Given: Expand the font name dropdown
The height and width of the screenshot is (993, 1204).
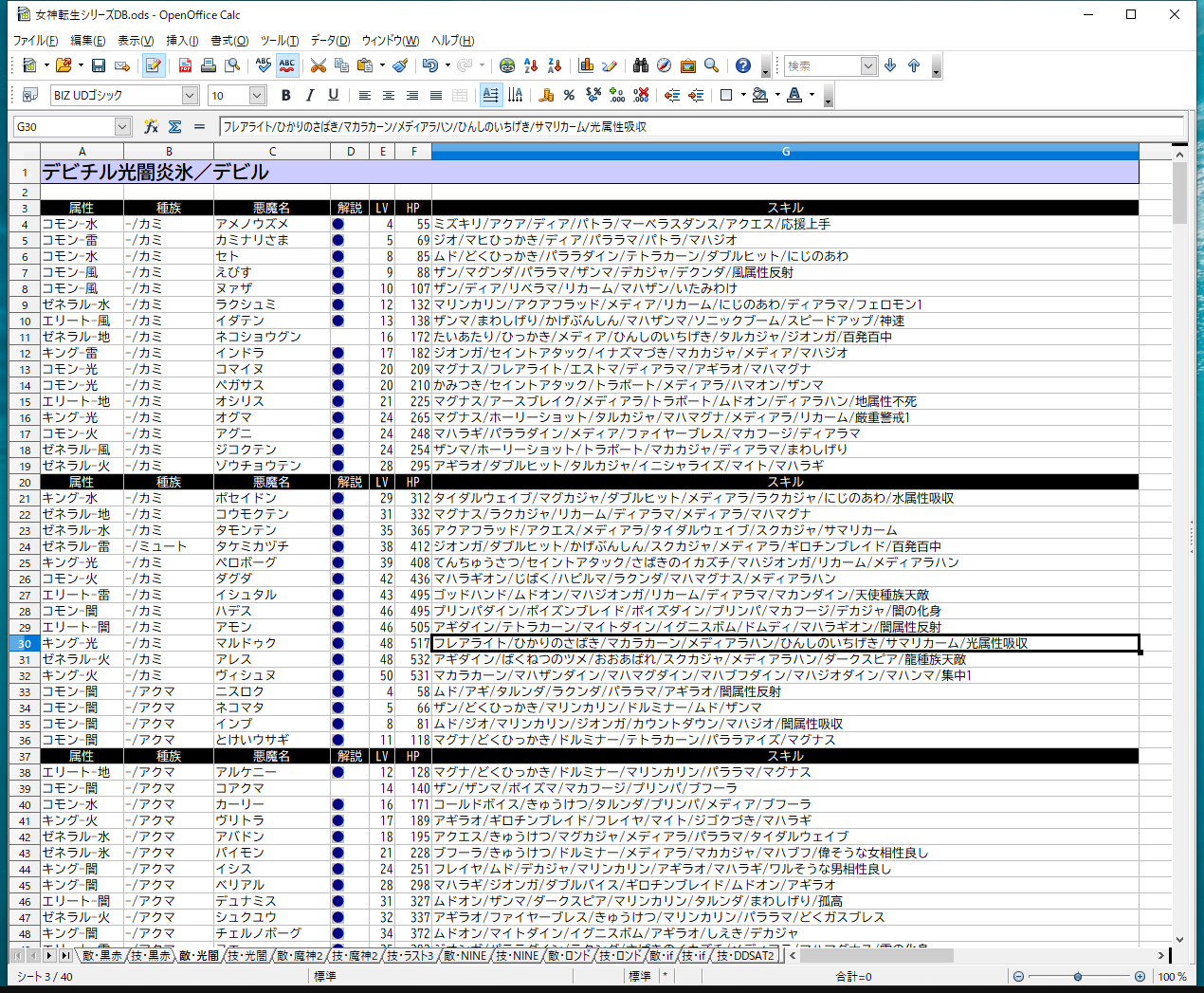Looking at the screenshot, I should click(x=190, y=95).
